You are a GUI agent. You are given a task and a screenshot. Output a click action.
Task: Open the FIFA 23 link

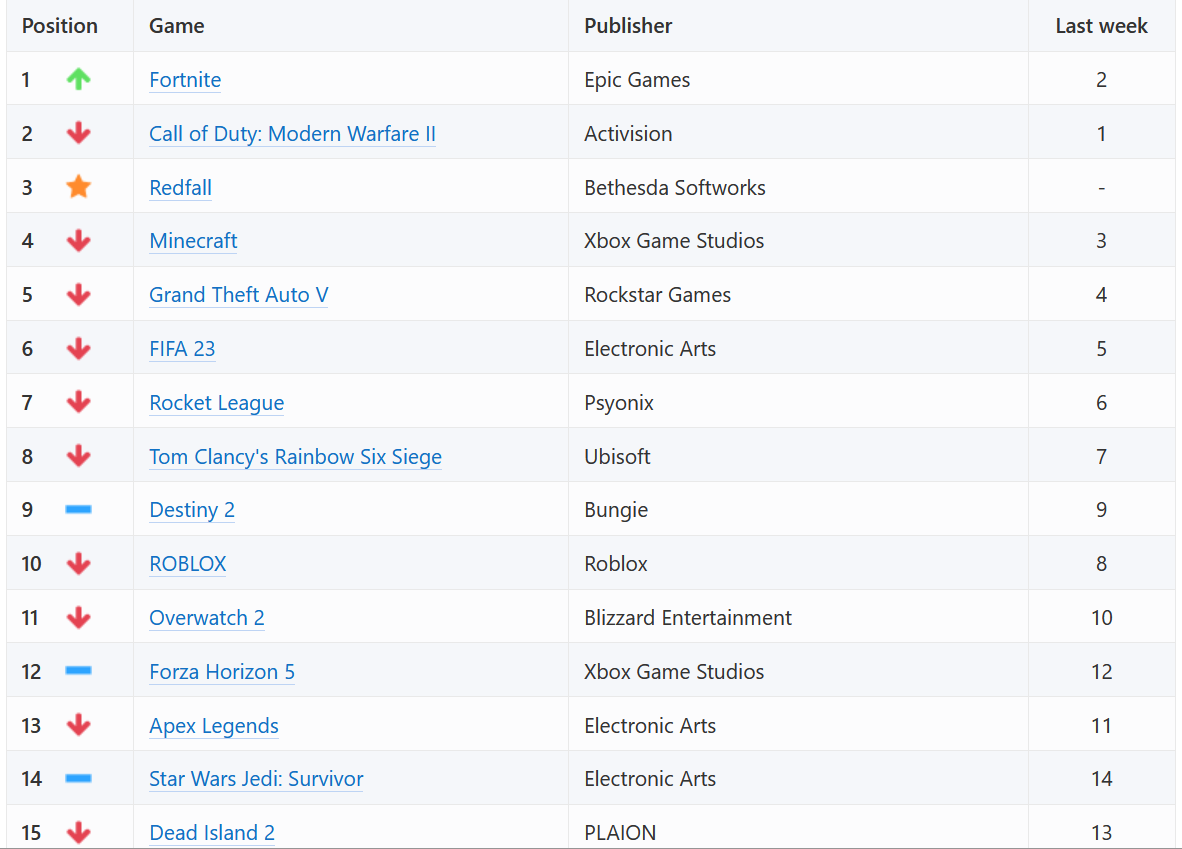coord(182,349)
